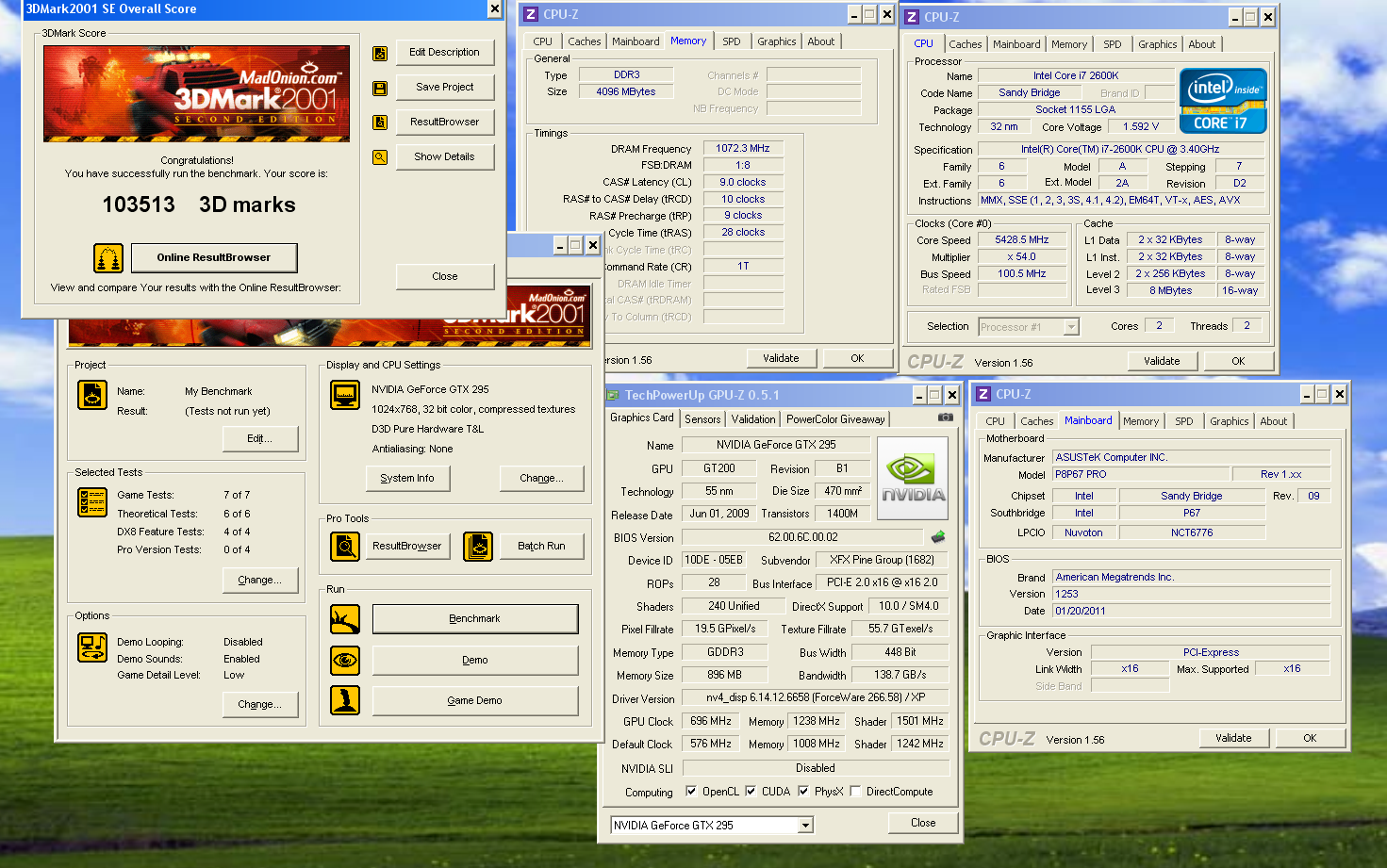Click the GPU-Z camera screenshot icon
The height and width of the screenshot is (868, 1387).
945,418
